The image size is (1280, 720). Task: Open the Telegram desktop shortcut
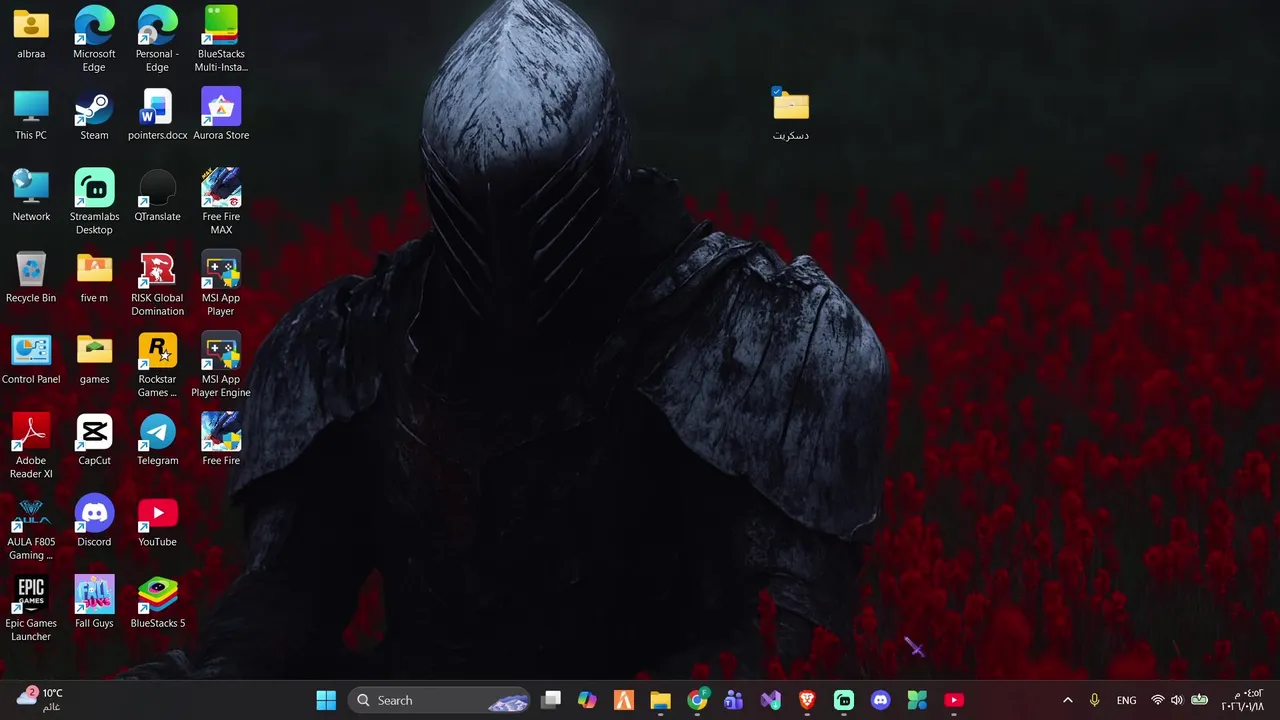pyautogui.click(x=157, y=440)
